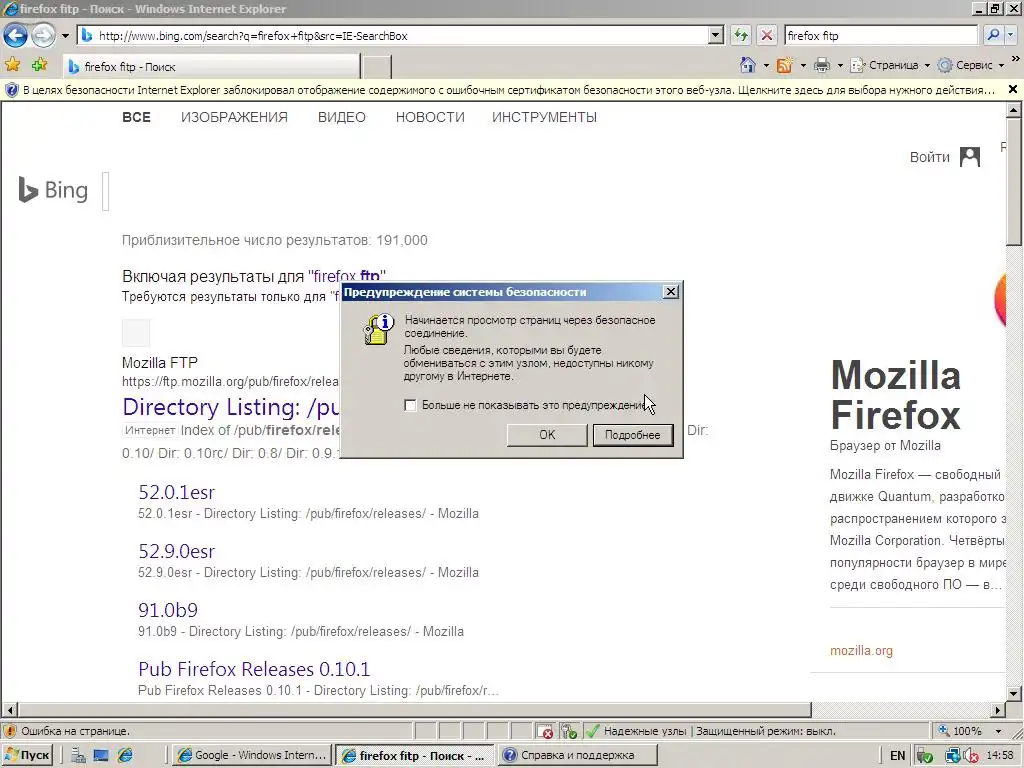Click the zoom level 100% button
This screenshot has height=768, width=1024.
pyautogui.click(x=960, y=731)
